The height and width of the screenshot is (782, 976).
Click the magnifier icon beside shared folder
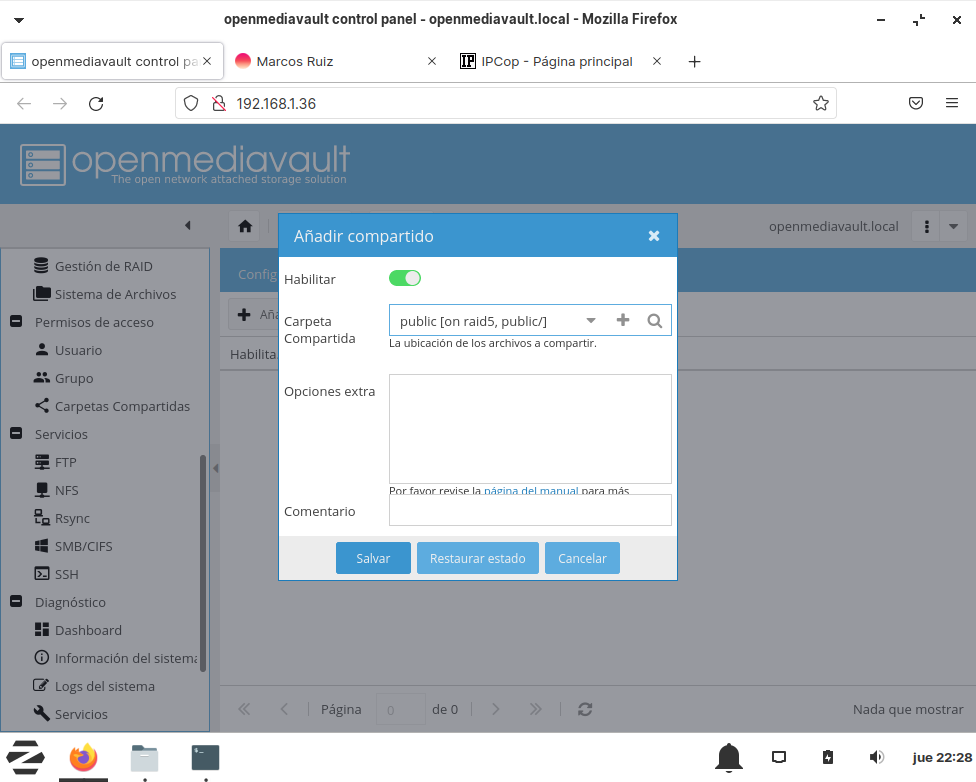click(654, 321)
